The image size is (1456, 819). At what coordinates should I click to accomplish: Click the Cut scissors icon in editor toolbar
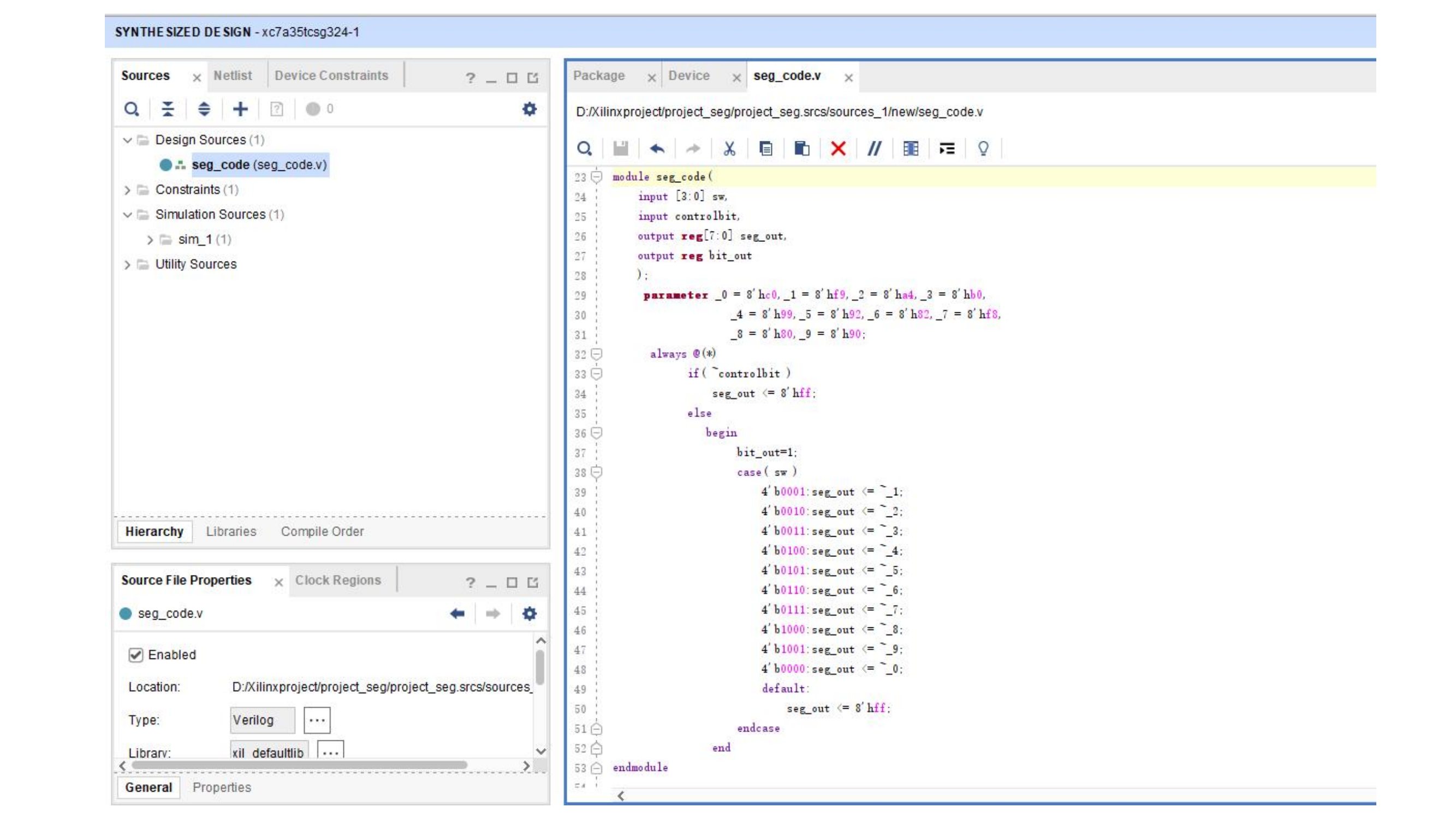pyautogui.click(x=729, y=149)
